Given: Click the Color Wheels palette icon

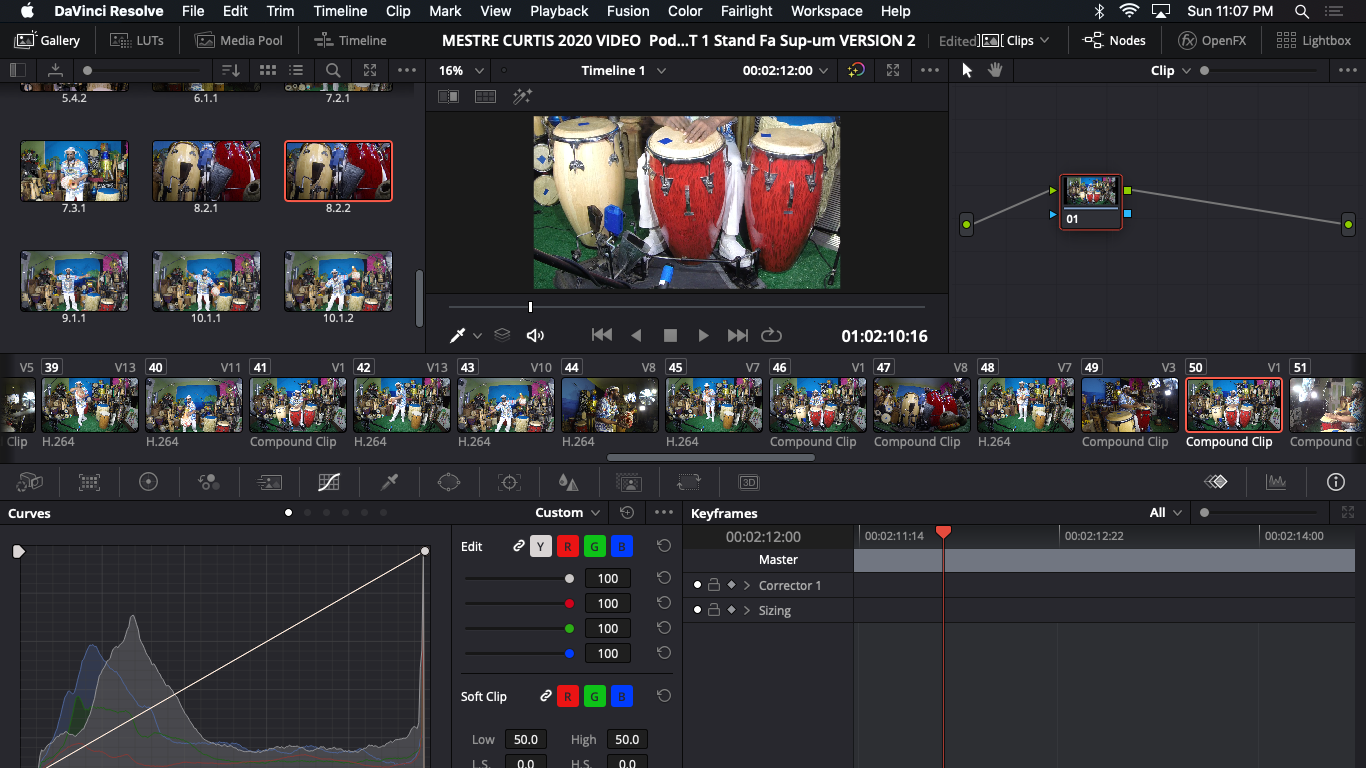Looking at the screenshot, I should [149, 482].
